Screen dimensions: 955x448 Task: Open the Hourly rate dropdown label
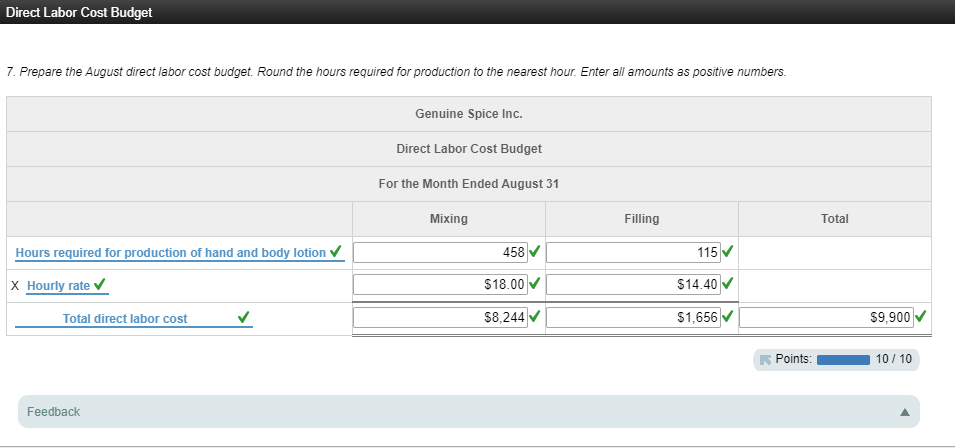pos(58,285)
